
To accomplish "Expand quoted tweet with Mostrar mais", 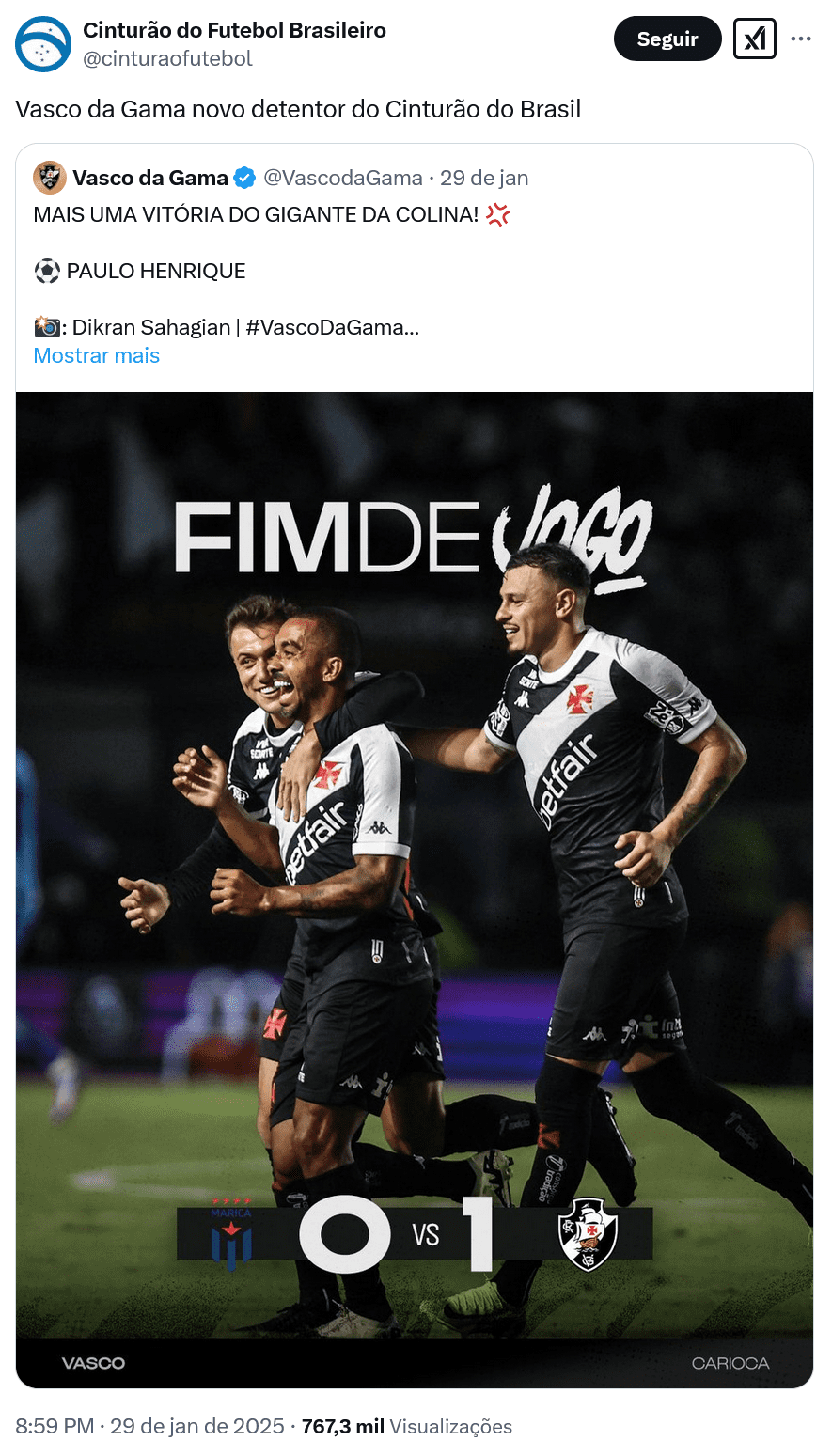I will (97, 355).
